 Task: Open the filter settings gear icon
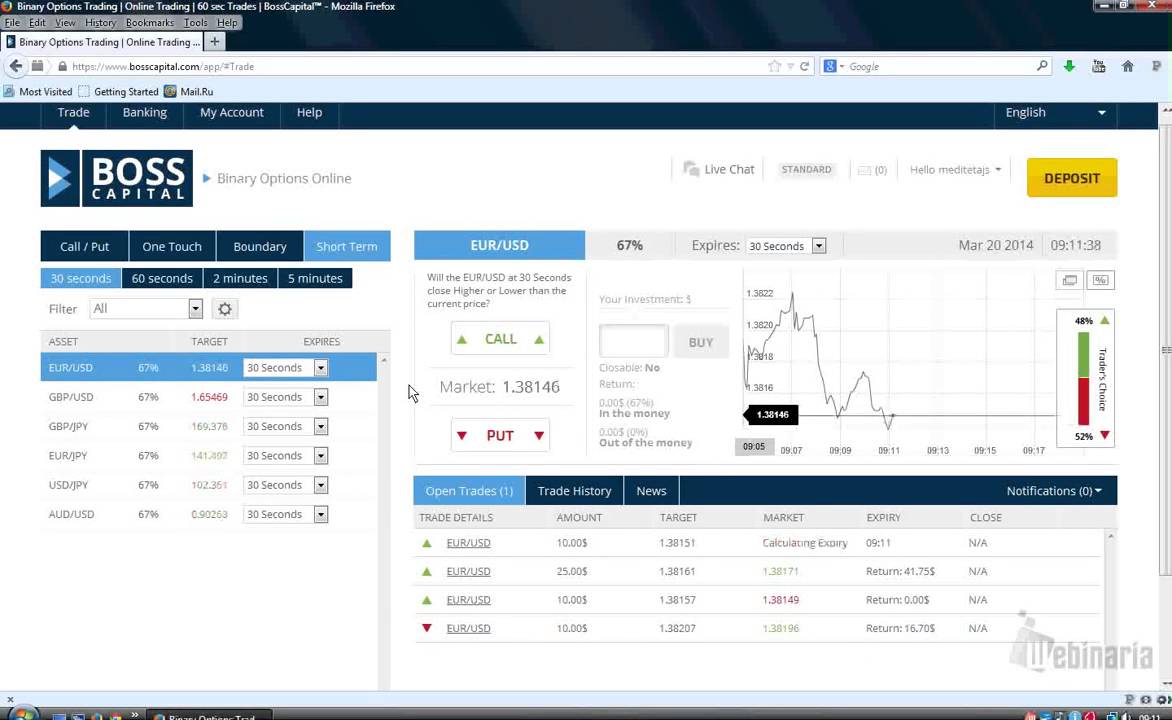(224, 309)
